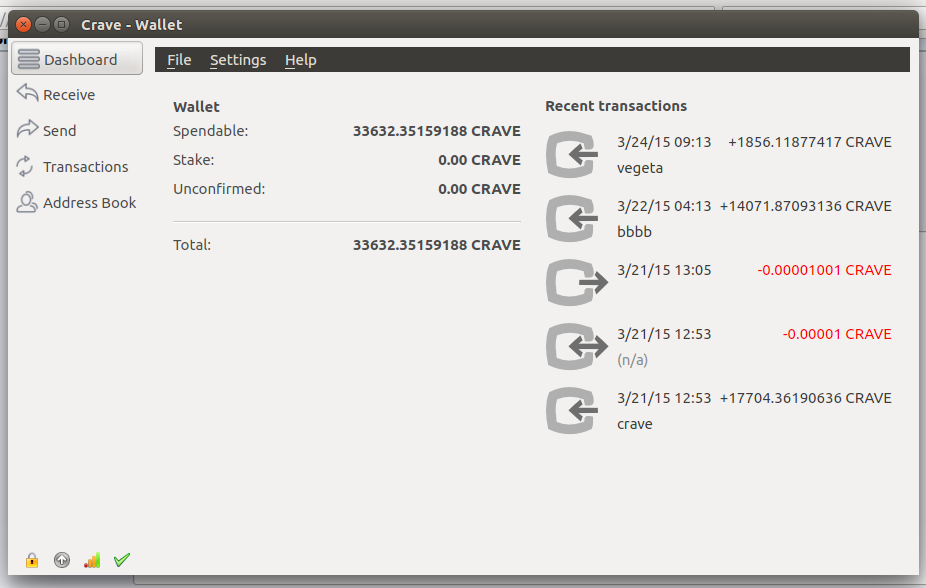Click incoming icon for bbbb transaction
This screenshot has width=926, height=588.
click(572, 218)
